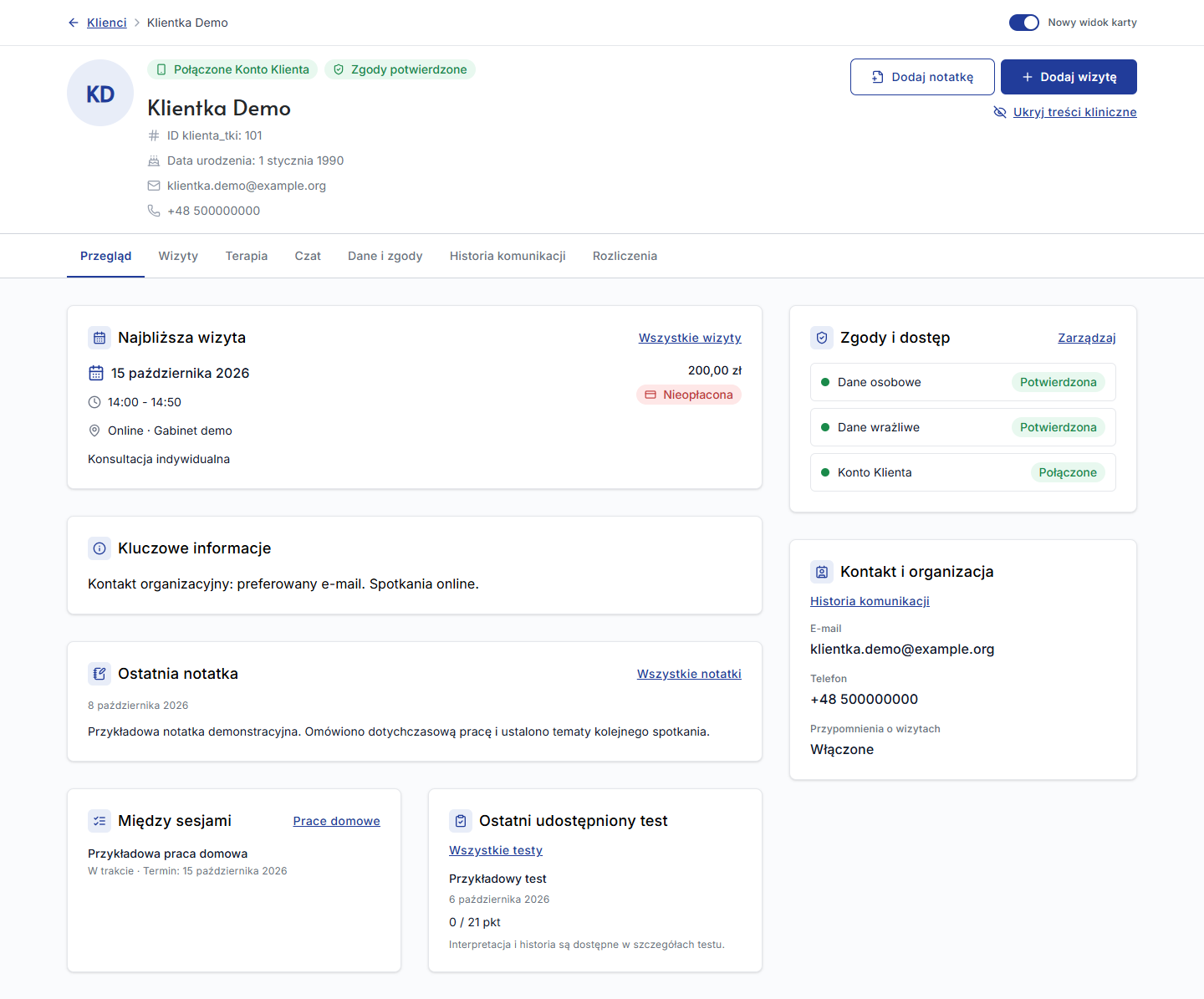Click the info icon in Kluczowe informacje
This screenshot has width=1204, height=999.
(x=99, y=548)
